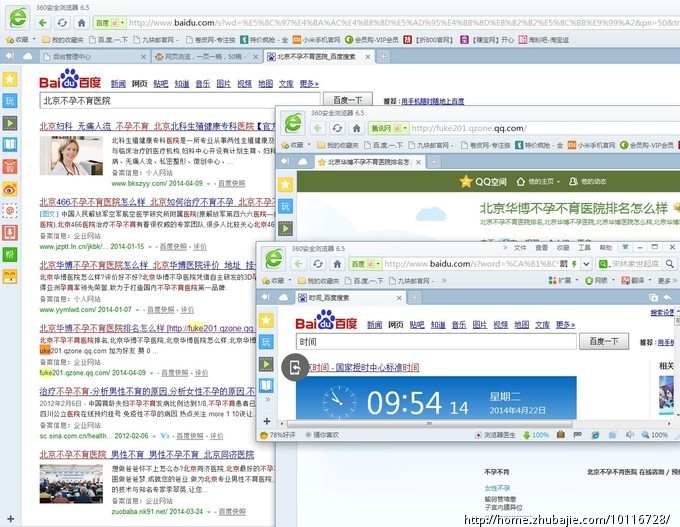Open the 查看 menu in the front window
The height and width of the screenshot is (527, 680).
[541, 248]
